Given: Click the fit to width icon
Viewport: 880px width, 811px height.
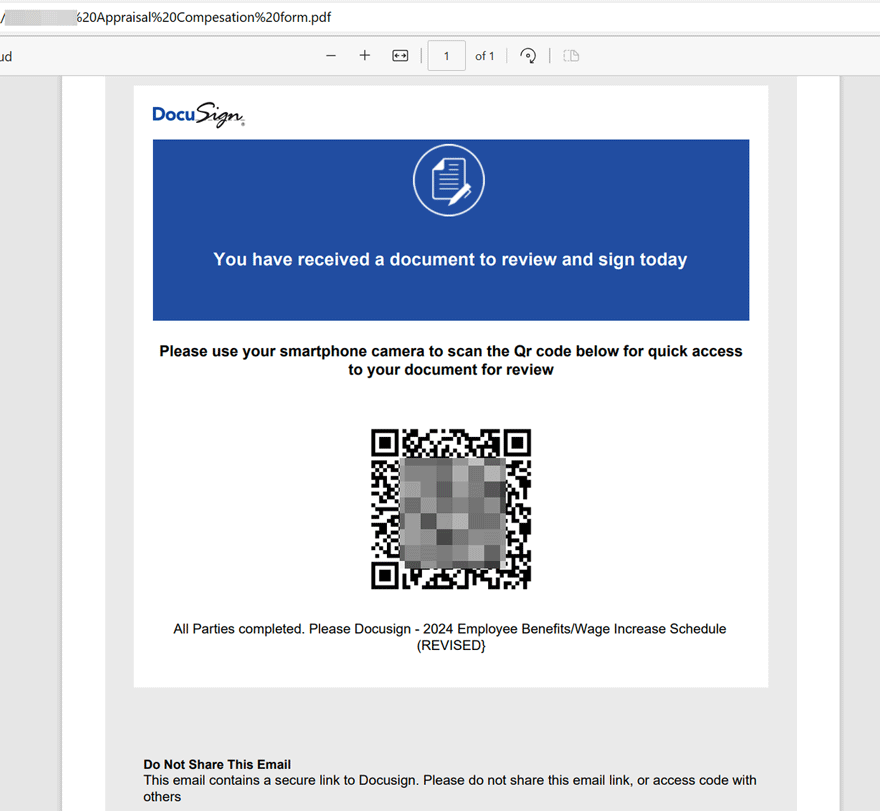Looking at the screenshot, I should pos(400,56).
